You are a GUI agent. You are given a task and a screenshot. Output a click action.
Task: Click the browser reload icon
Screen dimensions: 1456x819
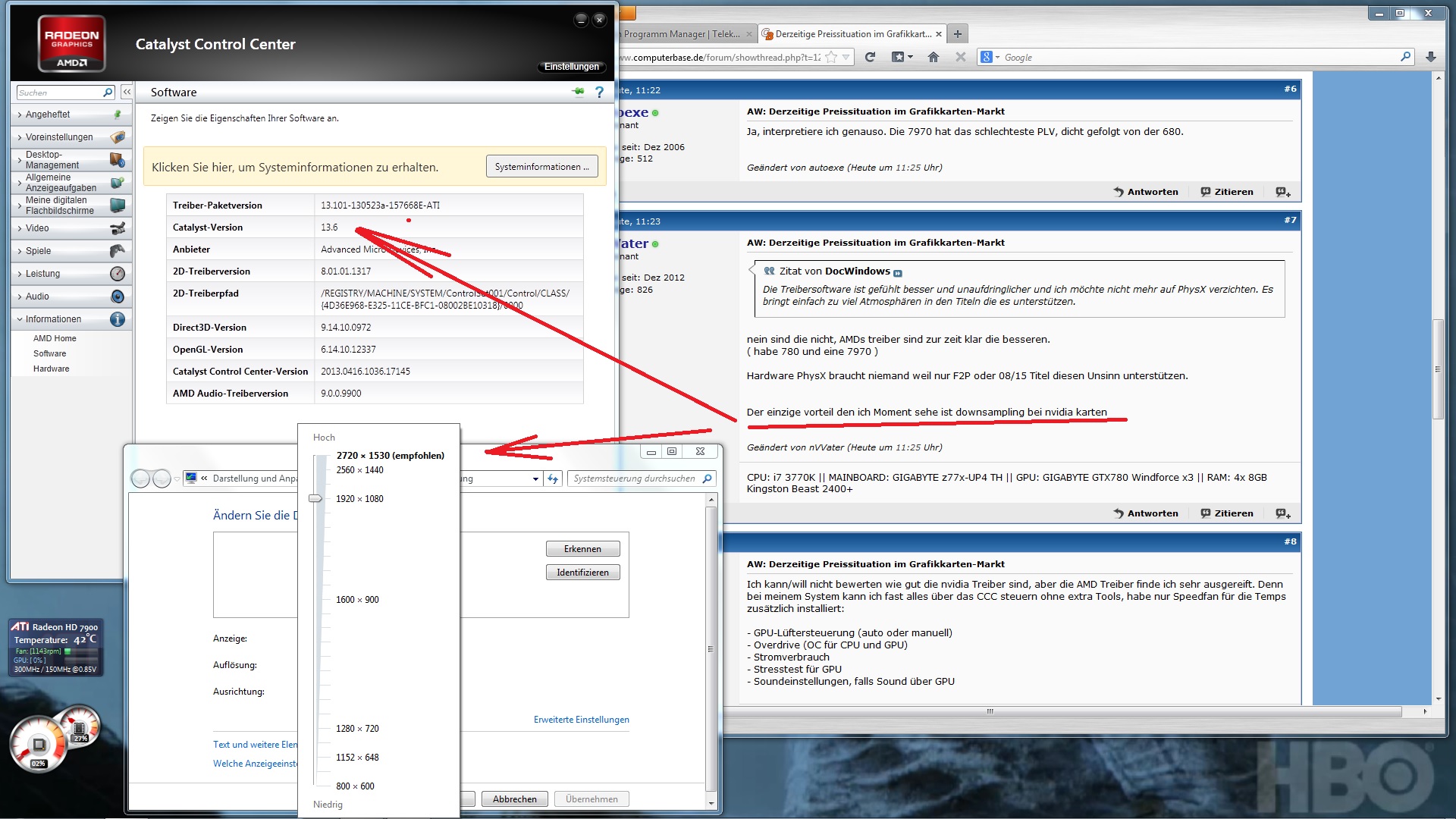[870, 57]
